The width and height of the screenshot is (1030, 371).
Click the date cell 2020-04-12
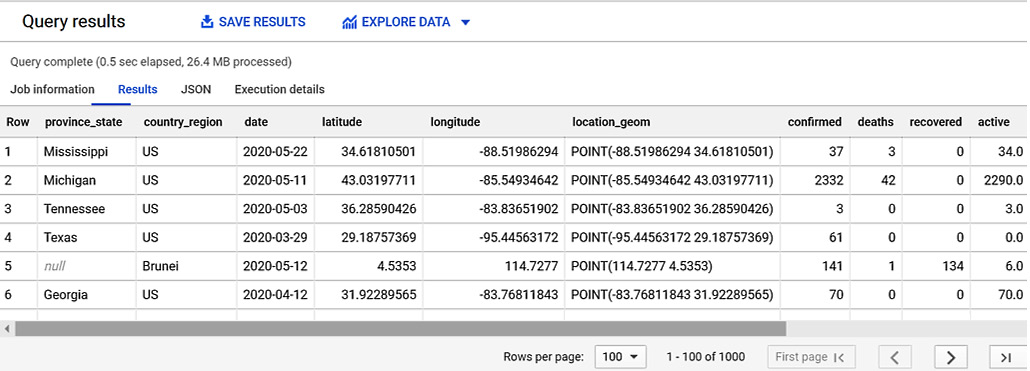click(x=275, y=295)
